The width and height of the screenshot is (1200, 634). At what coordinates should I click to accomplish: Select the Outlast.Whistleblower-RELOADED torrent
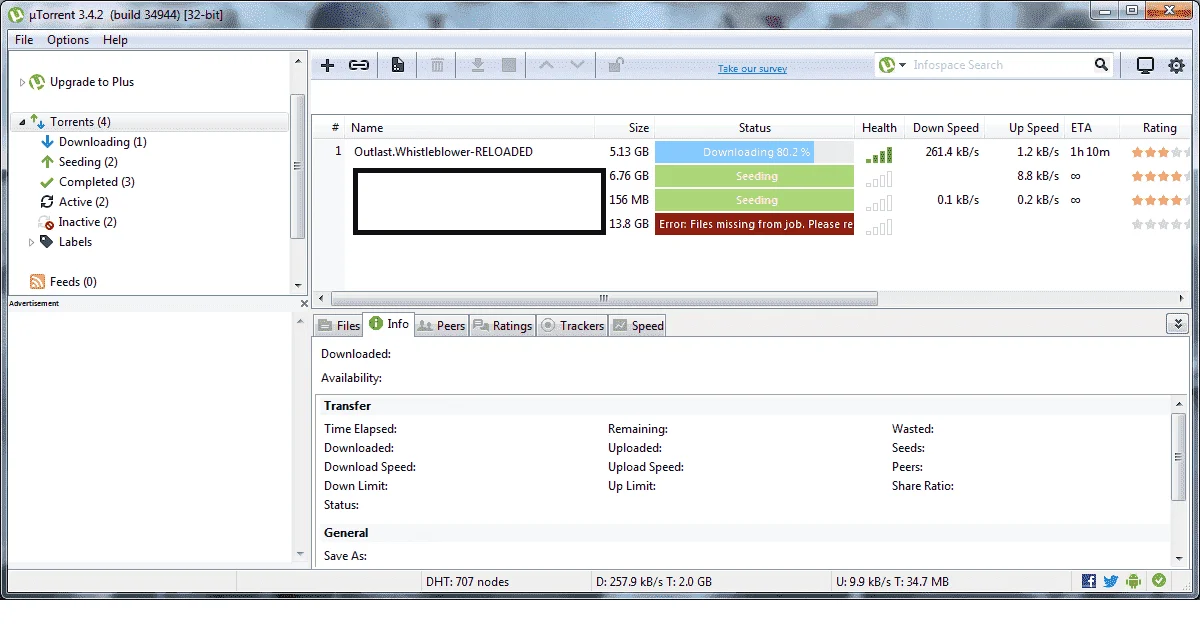(443, 152)
